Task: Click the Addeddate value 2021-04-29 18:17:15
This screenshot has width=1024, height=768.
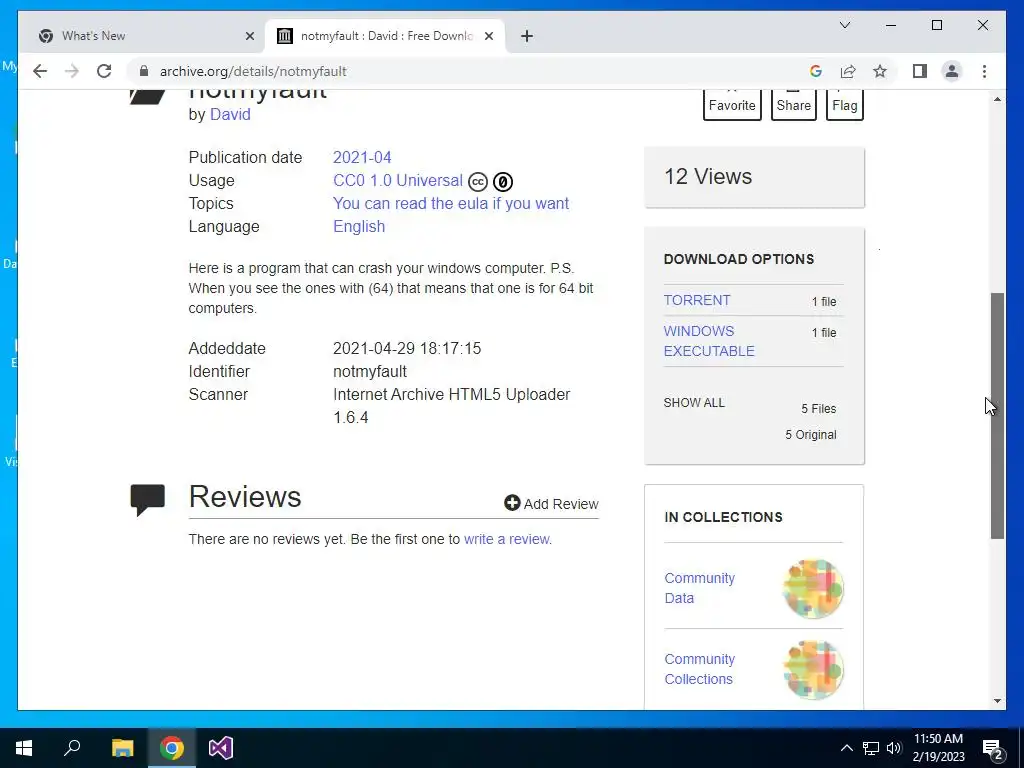Action: click(407, 348)
